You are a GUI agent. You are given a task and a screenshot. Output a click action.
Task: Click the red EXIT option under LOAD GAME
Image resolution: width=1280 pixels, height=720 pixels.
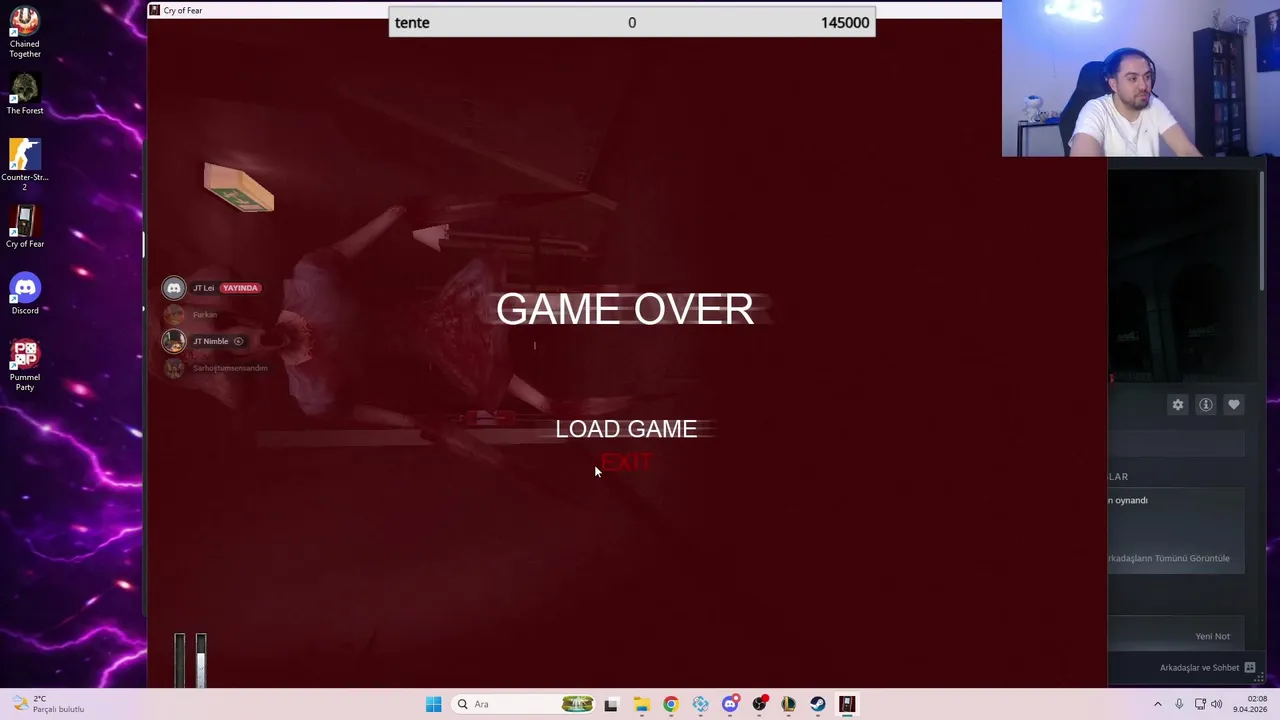click(627, 461)
